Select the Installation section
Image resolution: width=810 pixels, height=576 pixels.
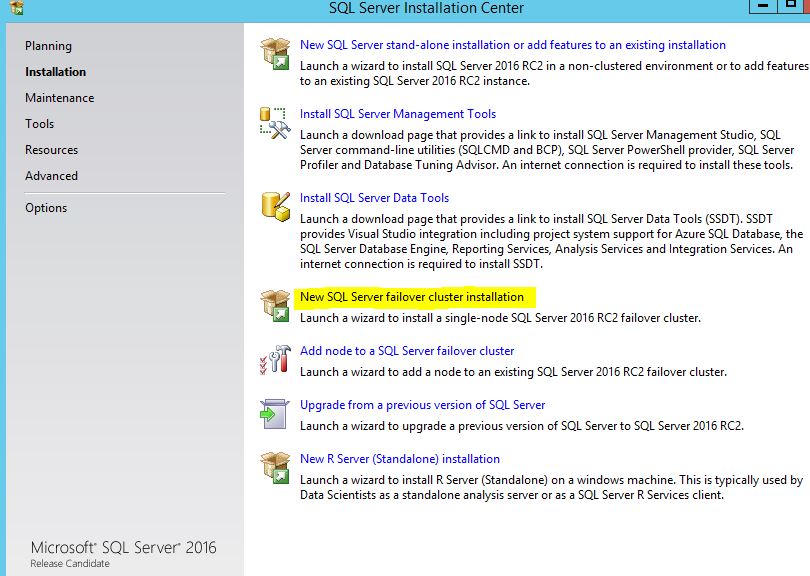[55, 71]
